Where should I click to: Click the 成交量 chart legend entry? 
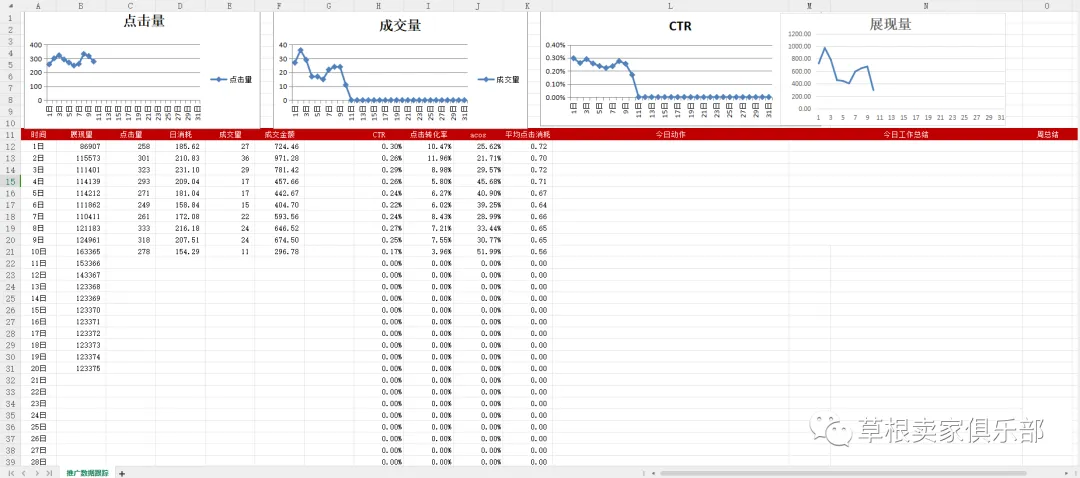pyautogui.click(x=499, y=79)
